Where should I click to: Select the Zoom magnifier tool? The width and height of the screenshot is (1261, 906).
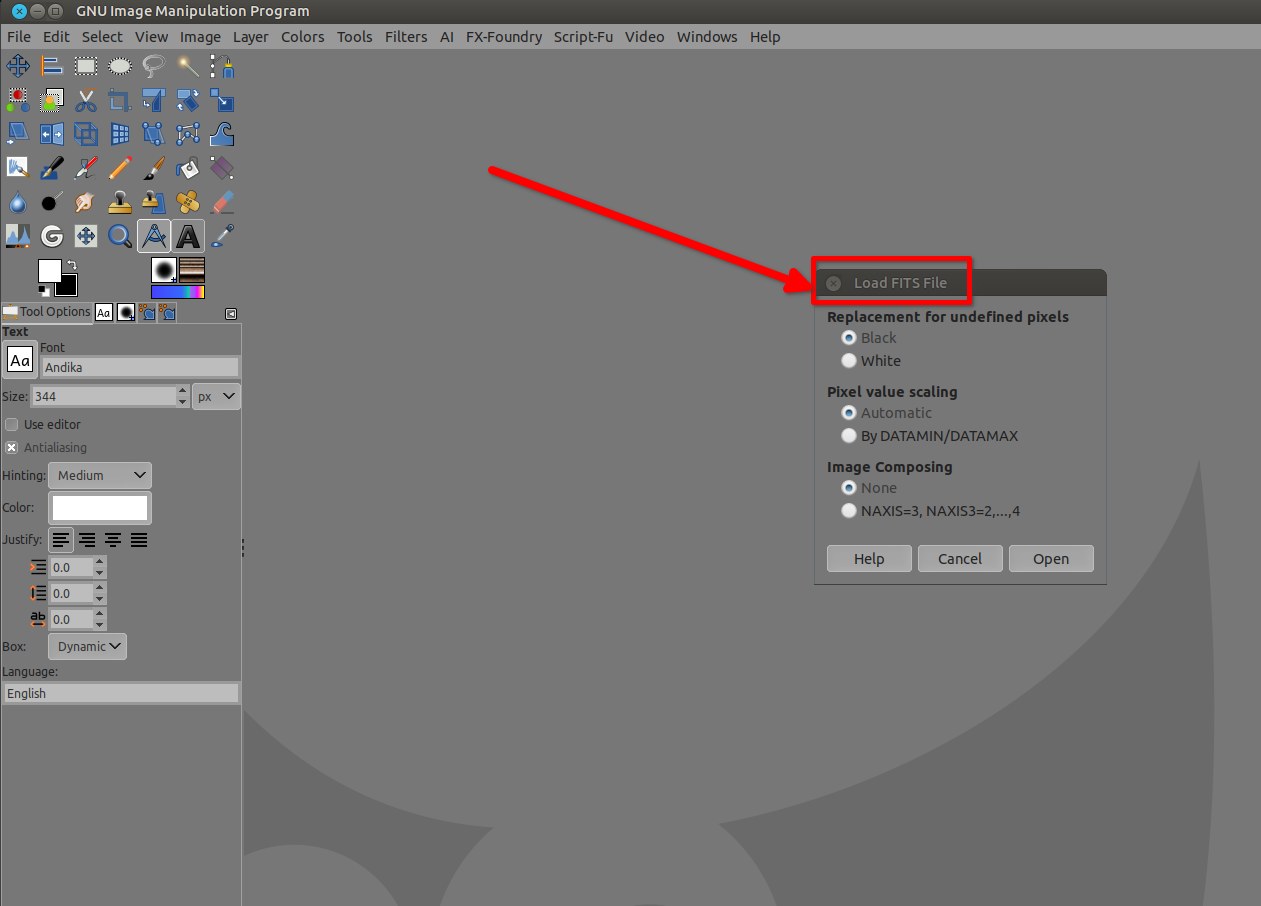[x=120, y=236]
